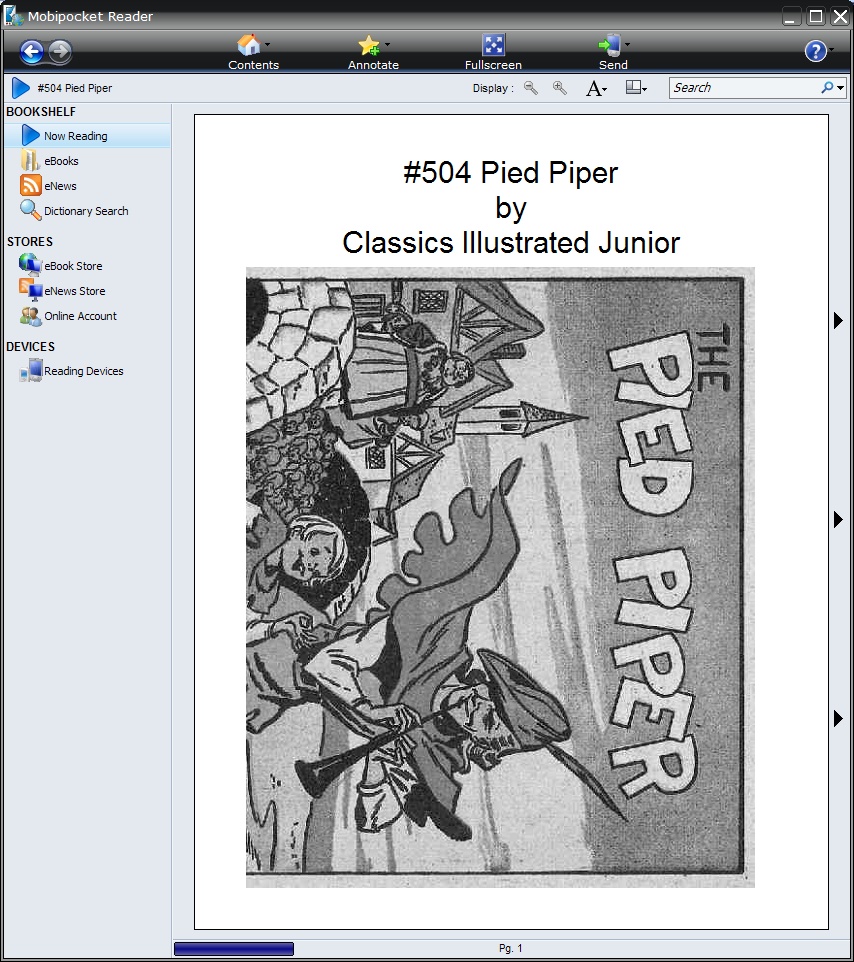This screenshot has height=962, width=854.
Task: Expand the search options dropdown arrow
Action: click(x=841, y=88)
